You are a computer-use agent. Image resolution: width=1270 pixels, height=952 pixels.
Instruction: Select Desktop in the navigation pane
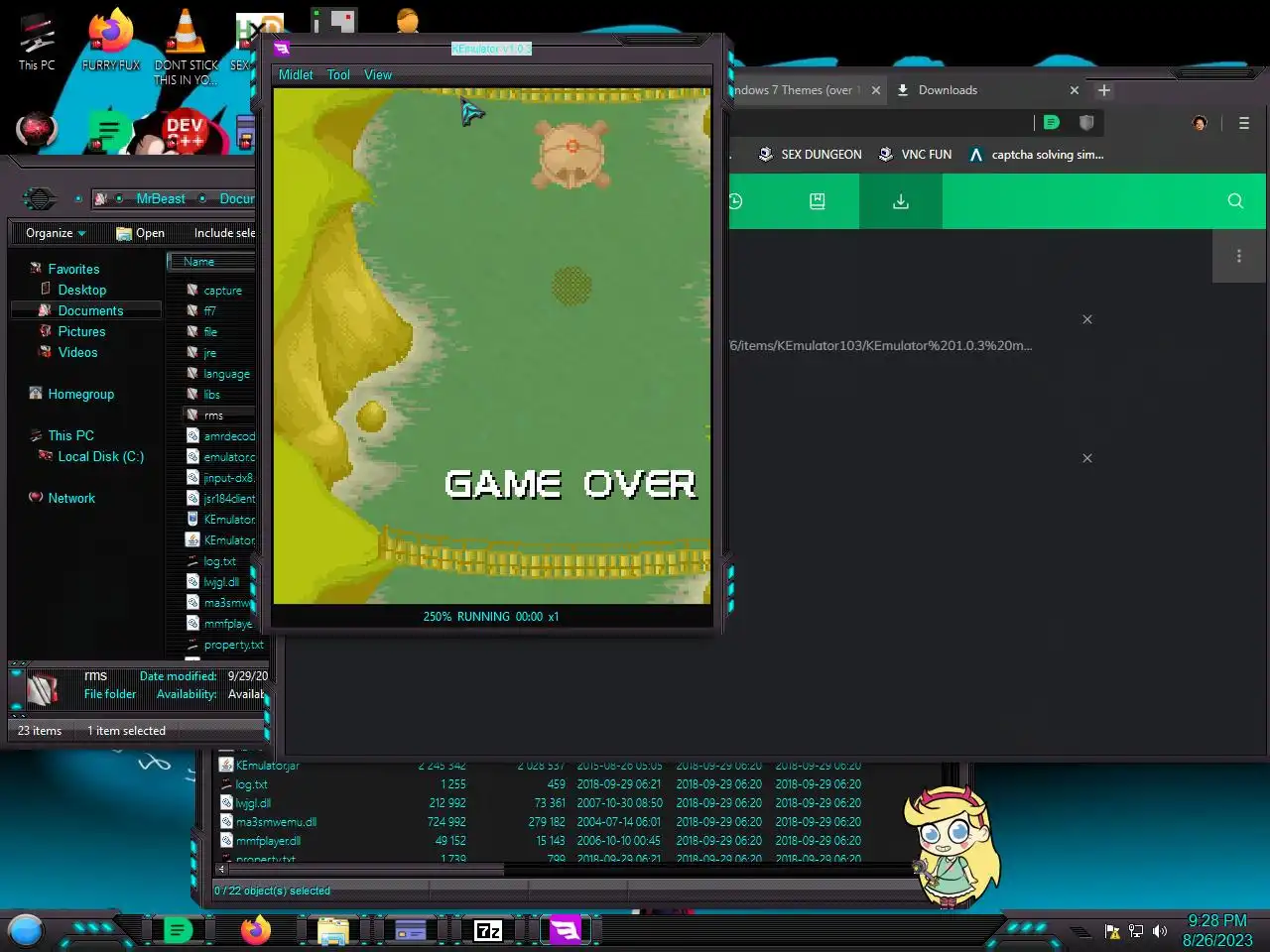[81, 290]
